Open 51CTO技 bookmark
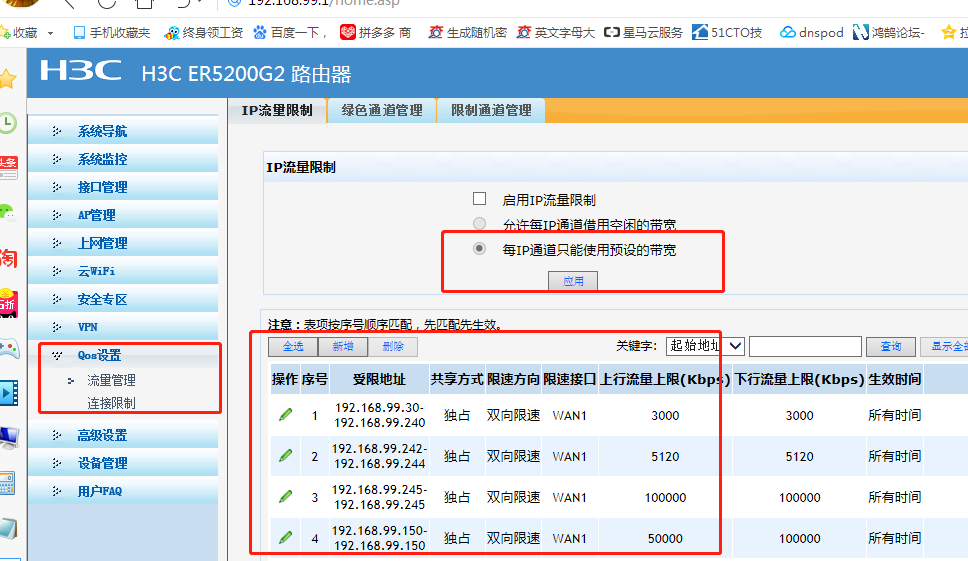This screenshot has height=561, width=968. point(727,33)
